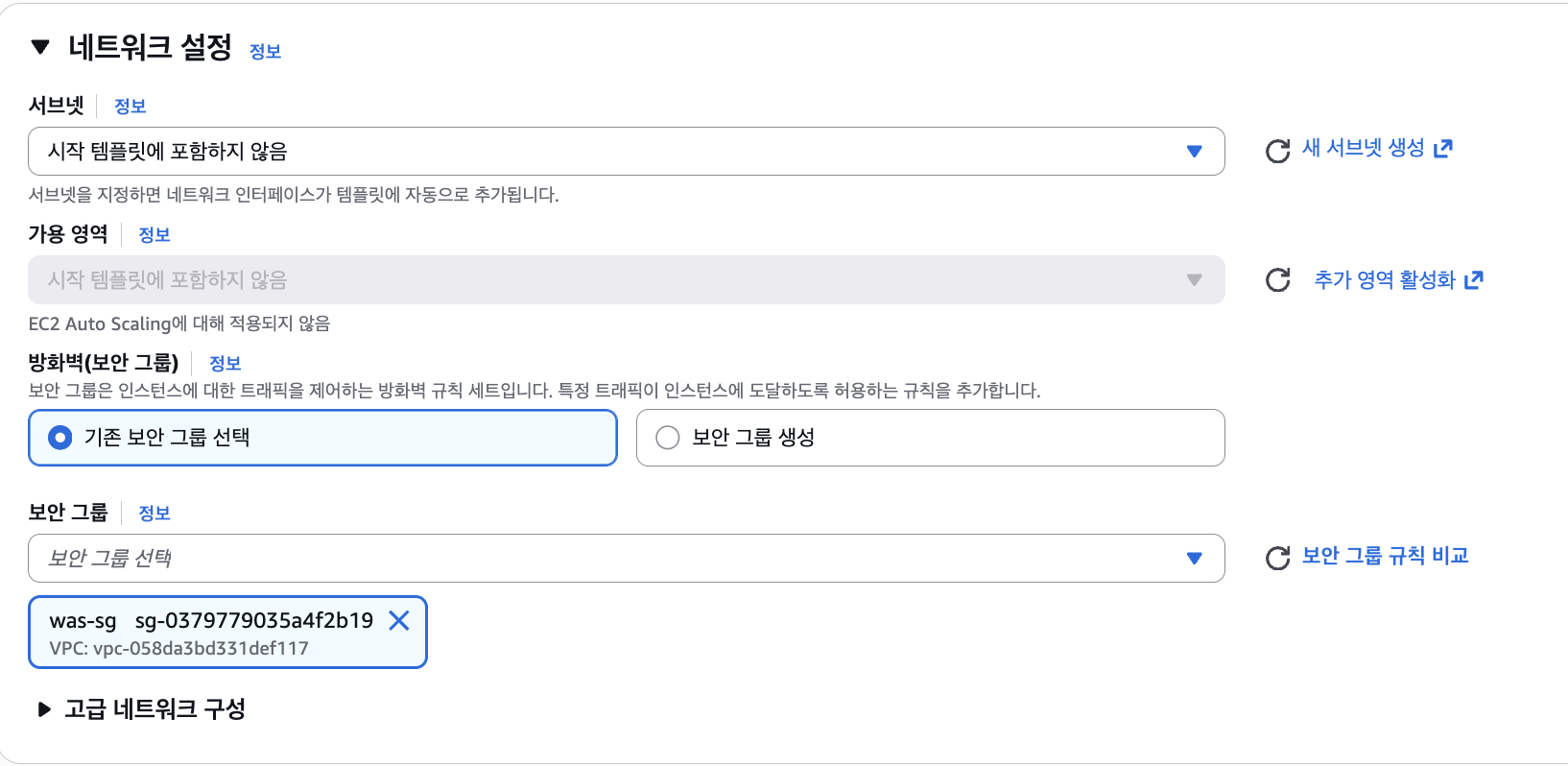The height and width of the screenshot is (766, 1568).
Task: Click refresh icon beside 새 서브넷 생성
Action: pyautogui.click(x=1277, y=151)
